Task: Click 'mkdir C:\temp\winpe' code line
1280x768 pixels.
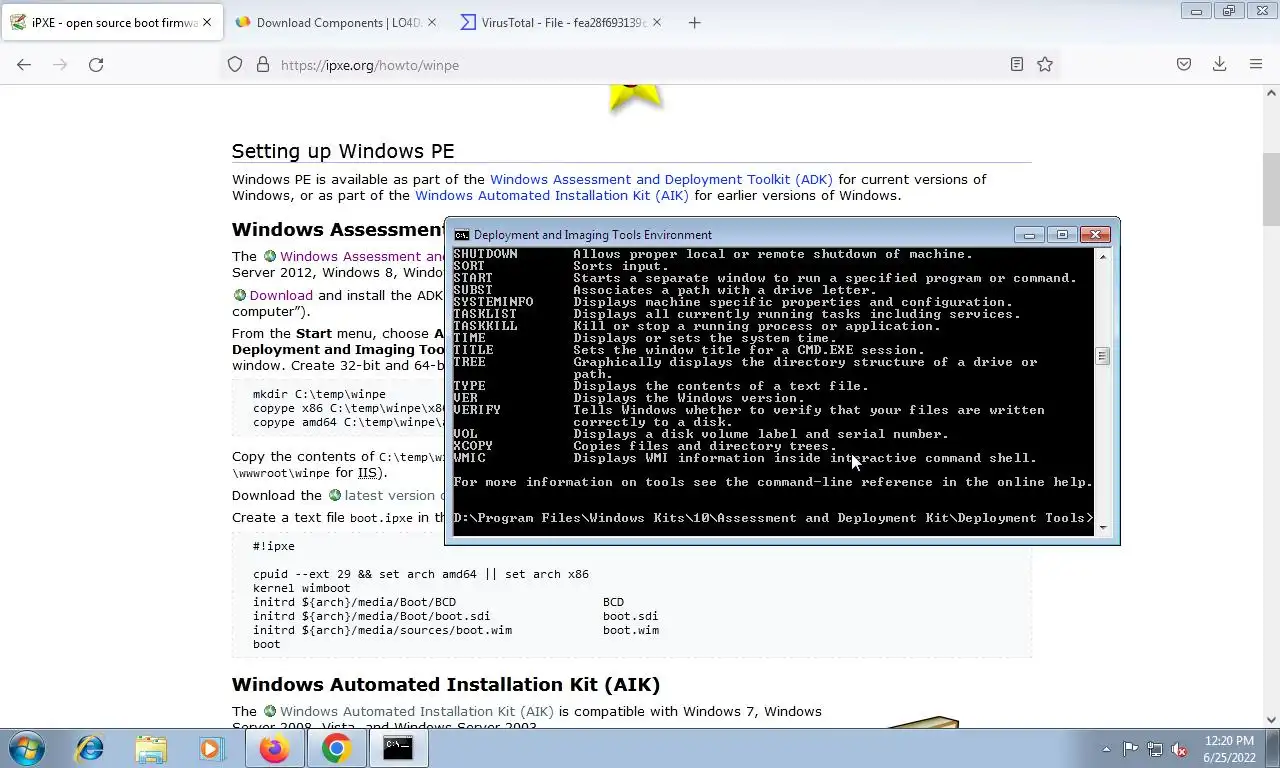Action: coord(319,394)
